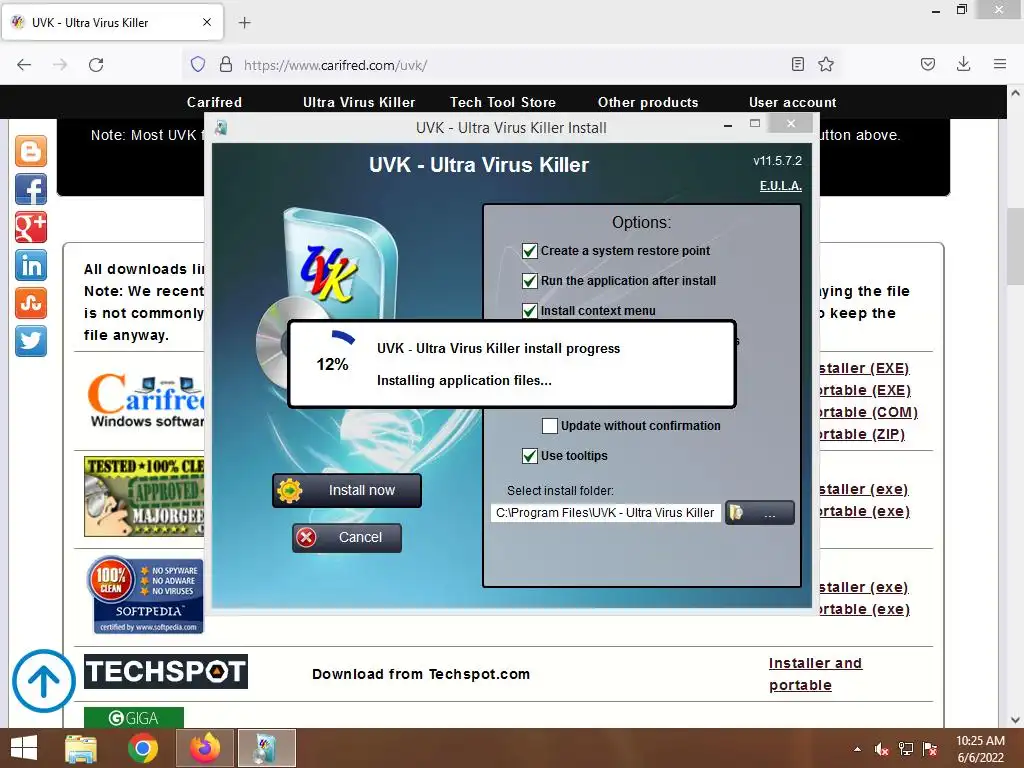Screen dimensions: 1024x768
Task: Show hidden tray icons arrow
Action: click(857, 749)
